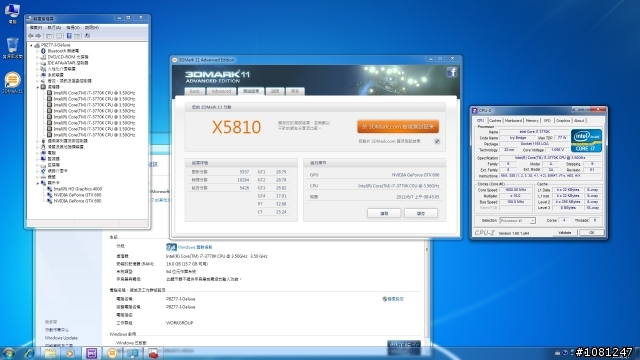Viewport: 640px width, 360px height.
Task: Select 3DMark 11 shortcut on desktop
Action: coord(12,82)
